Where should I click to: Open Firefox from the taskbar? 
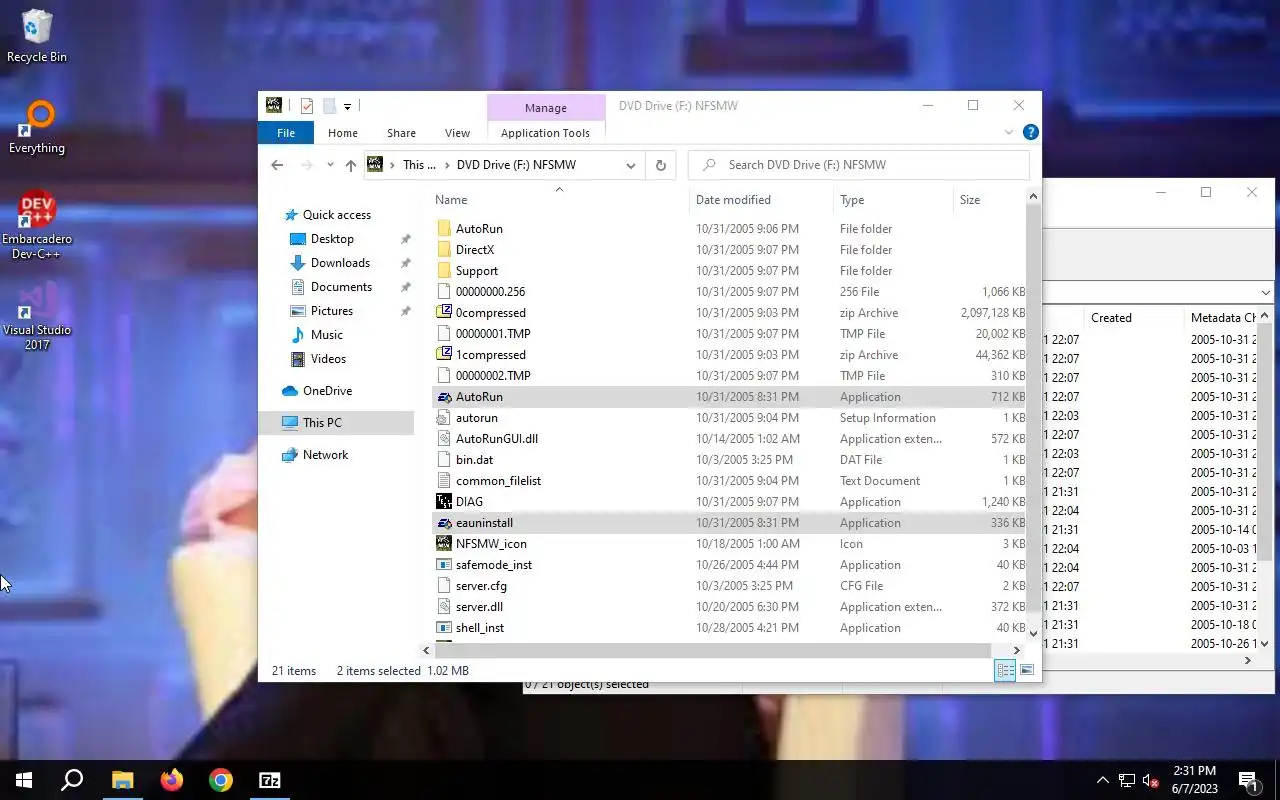click(172, 780)
